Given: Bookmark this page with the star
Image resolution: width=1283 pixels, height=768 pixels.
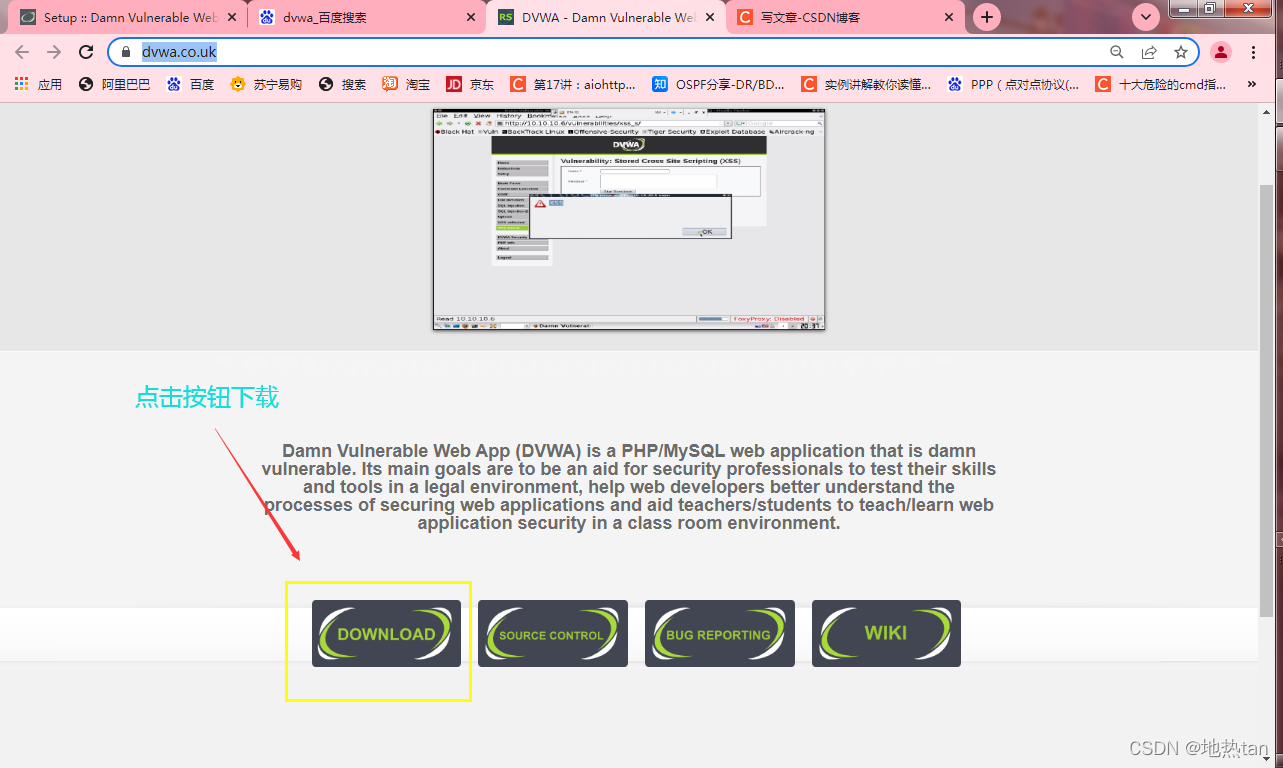Looking at the screenshot, I should pyautogui.click(x=1181, y=52).
